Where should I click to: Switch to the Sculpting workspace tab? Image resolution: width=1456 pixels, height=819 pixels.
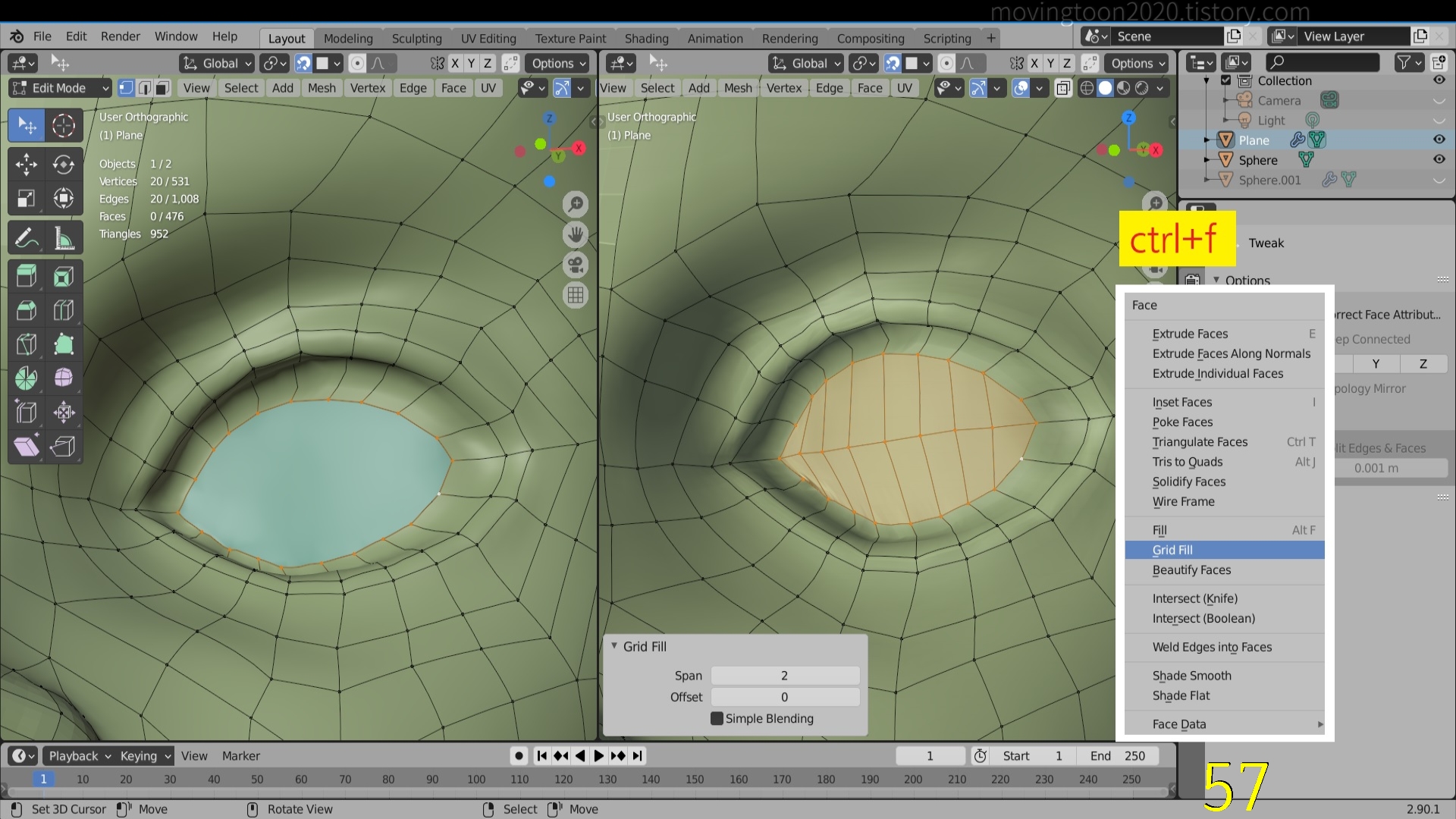[416, 38]
